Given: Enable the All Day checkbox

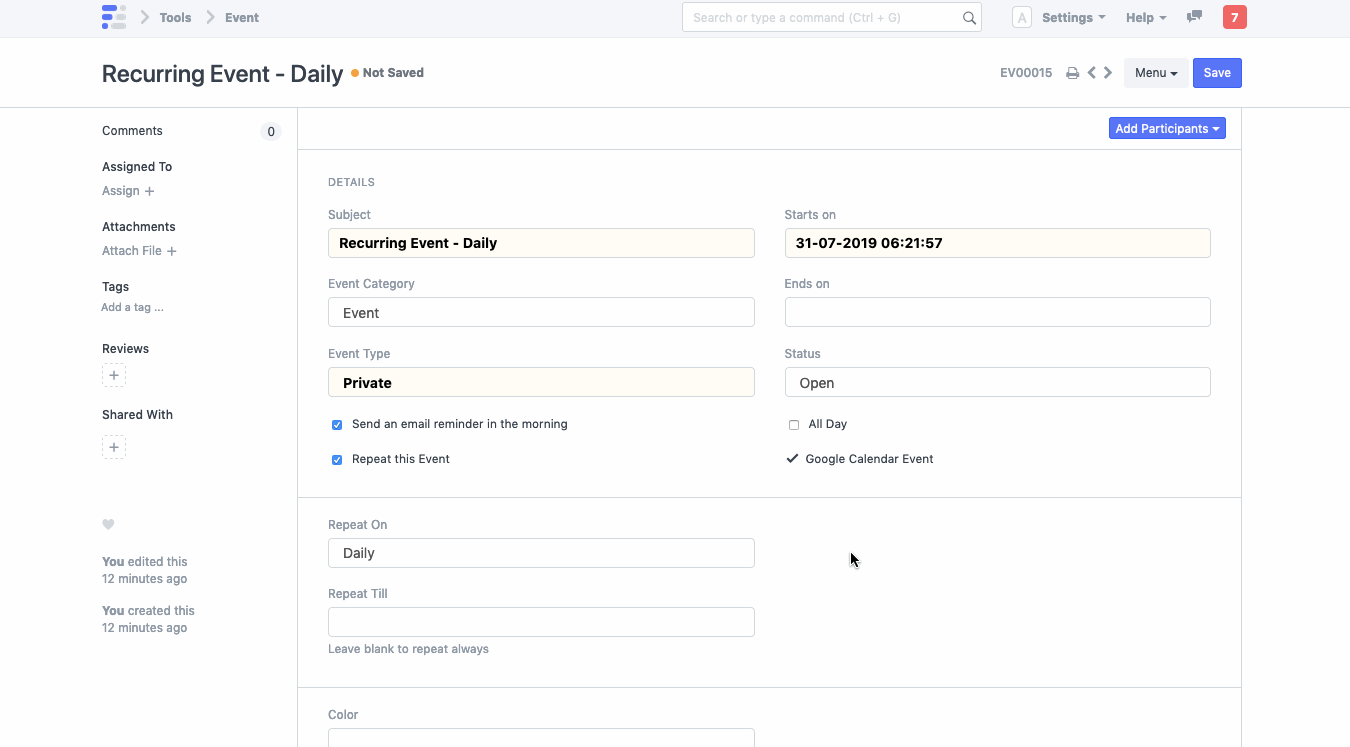Looking at the screenshot, I should [793, 425].
